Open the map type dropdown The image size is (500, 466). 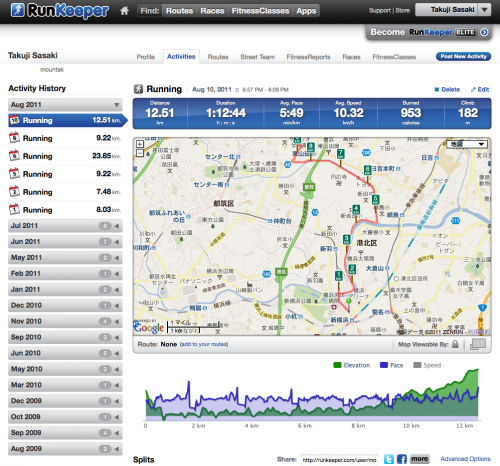click(x=467, y=144)
